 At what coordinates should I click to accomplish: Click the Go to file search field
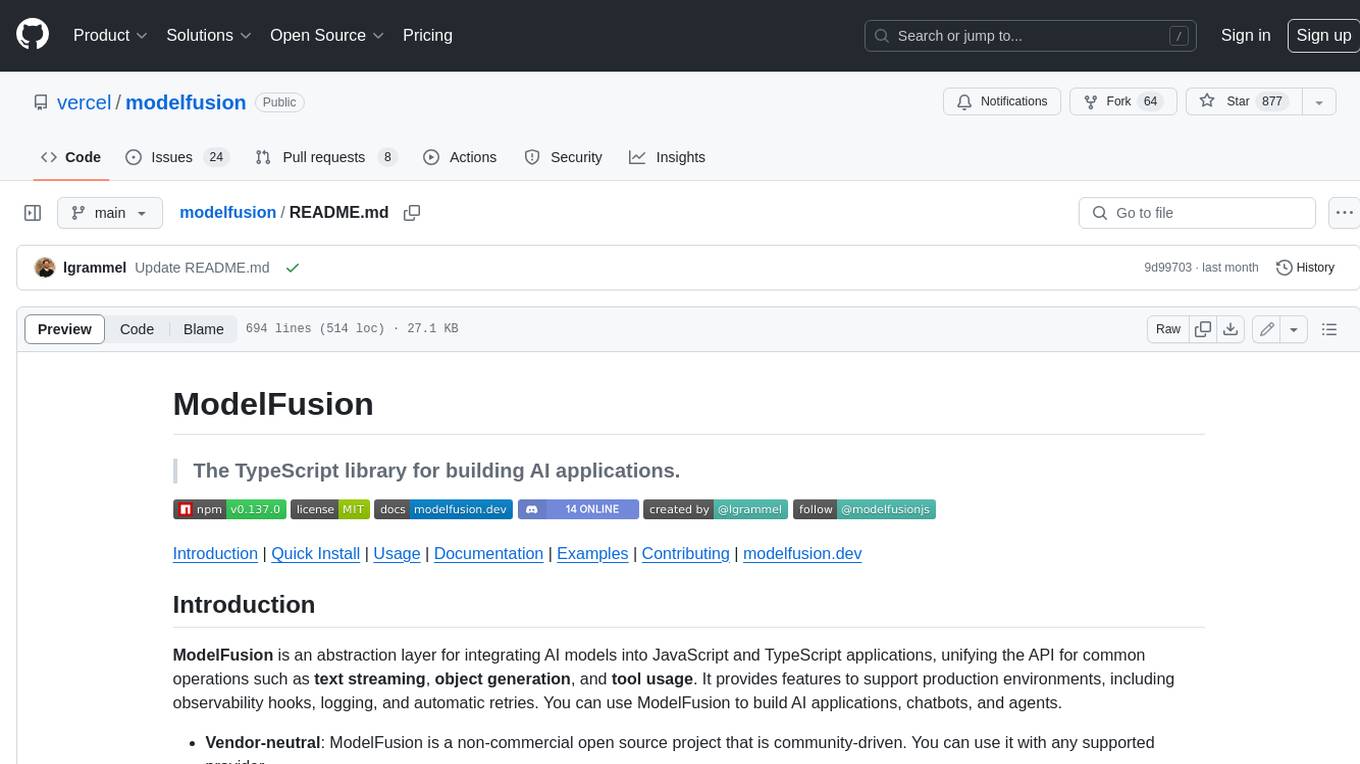pos(1197,213)
